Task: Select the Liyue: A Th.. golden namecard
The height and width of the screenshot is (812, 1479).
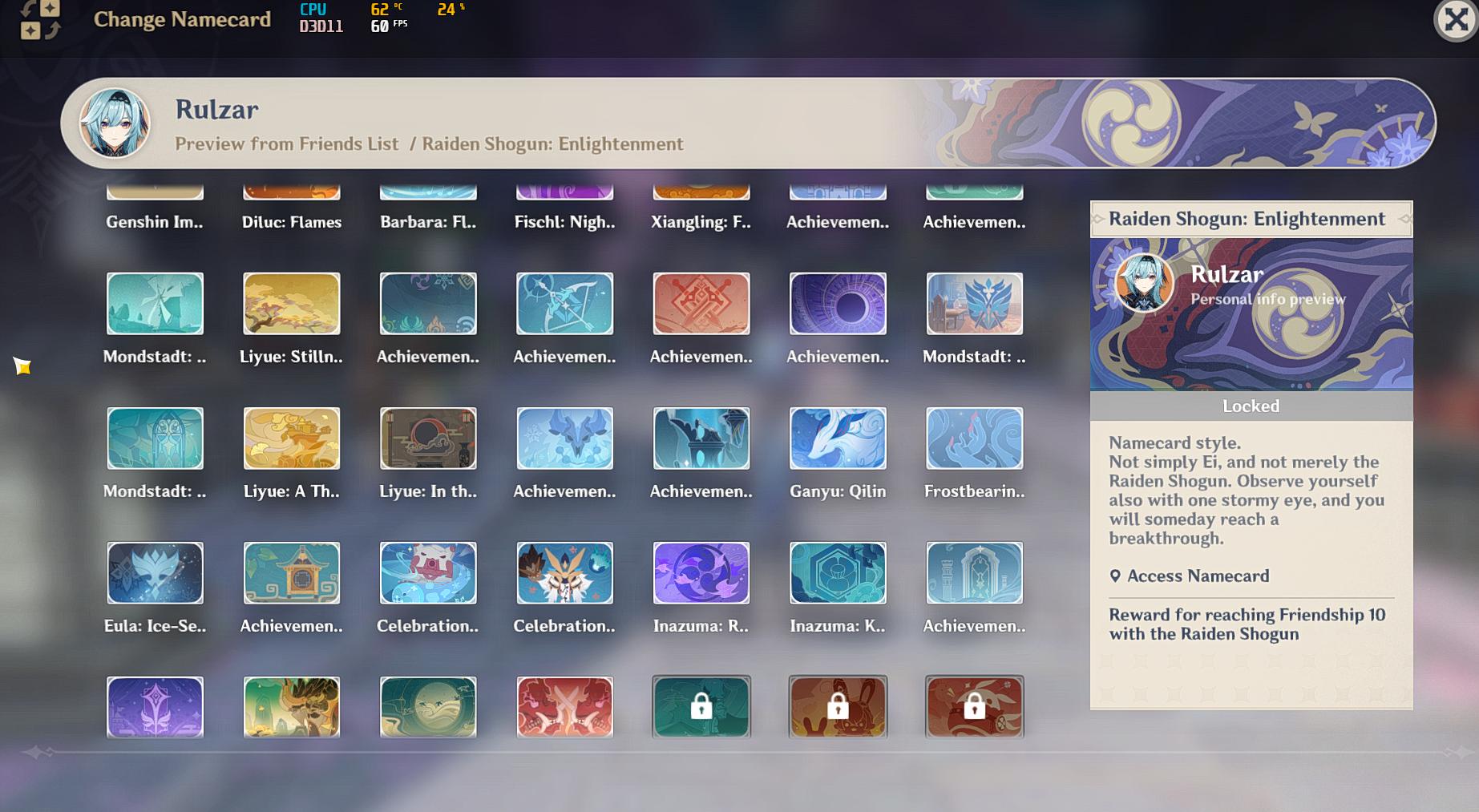Action: [x=292, y=438]
